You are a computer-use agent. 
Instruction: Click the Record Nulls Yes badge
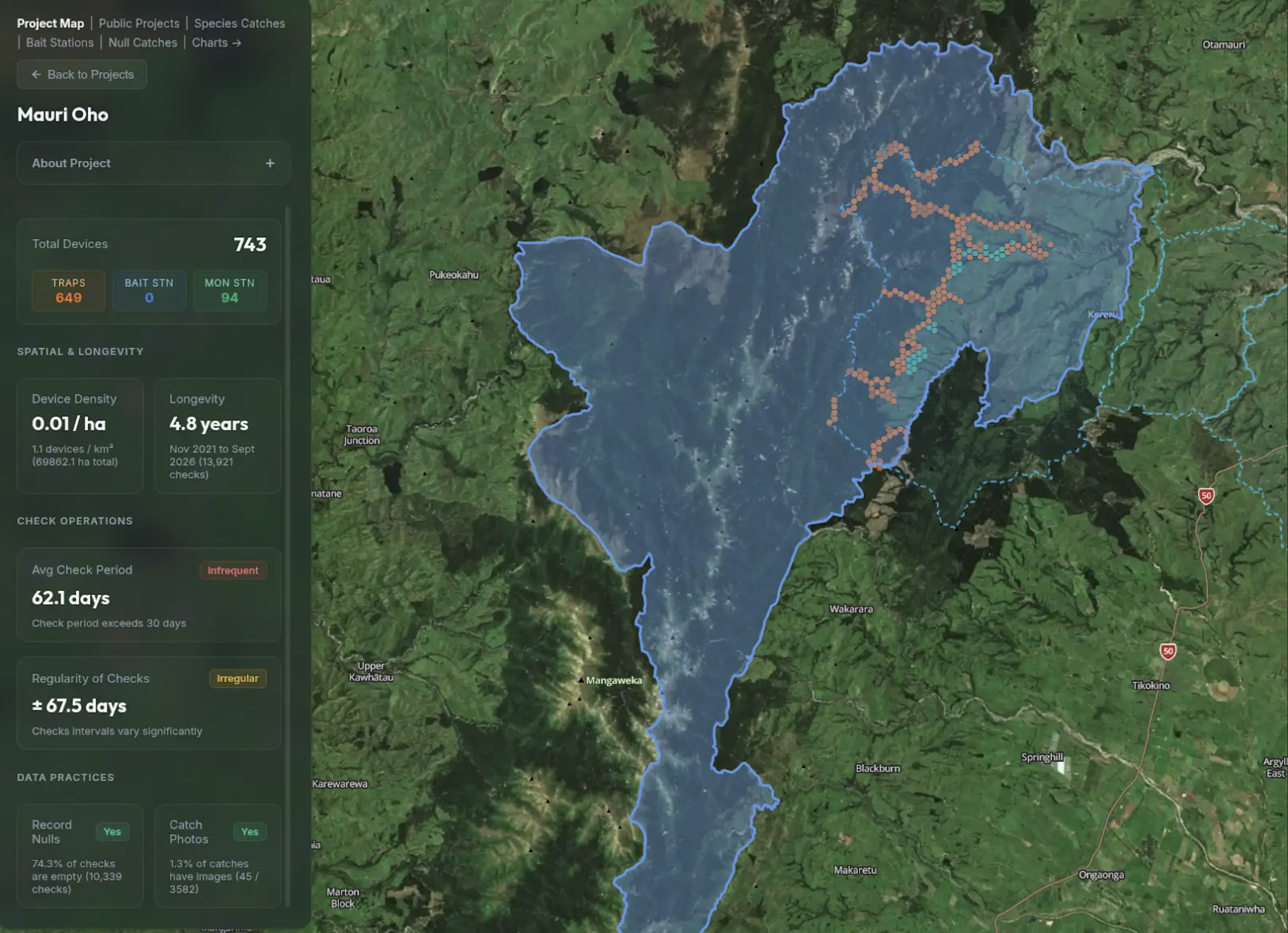pos(112,832)
